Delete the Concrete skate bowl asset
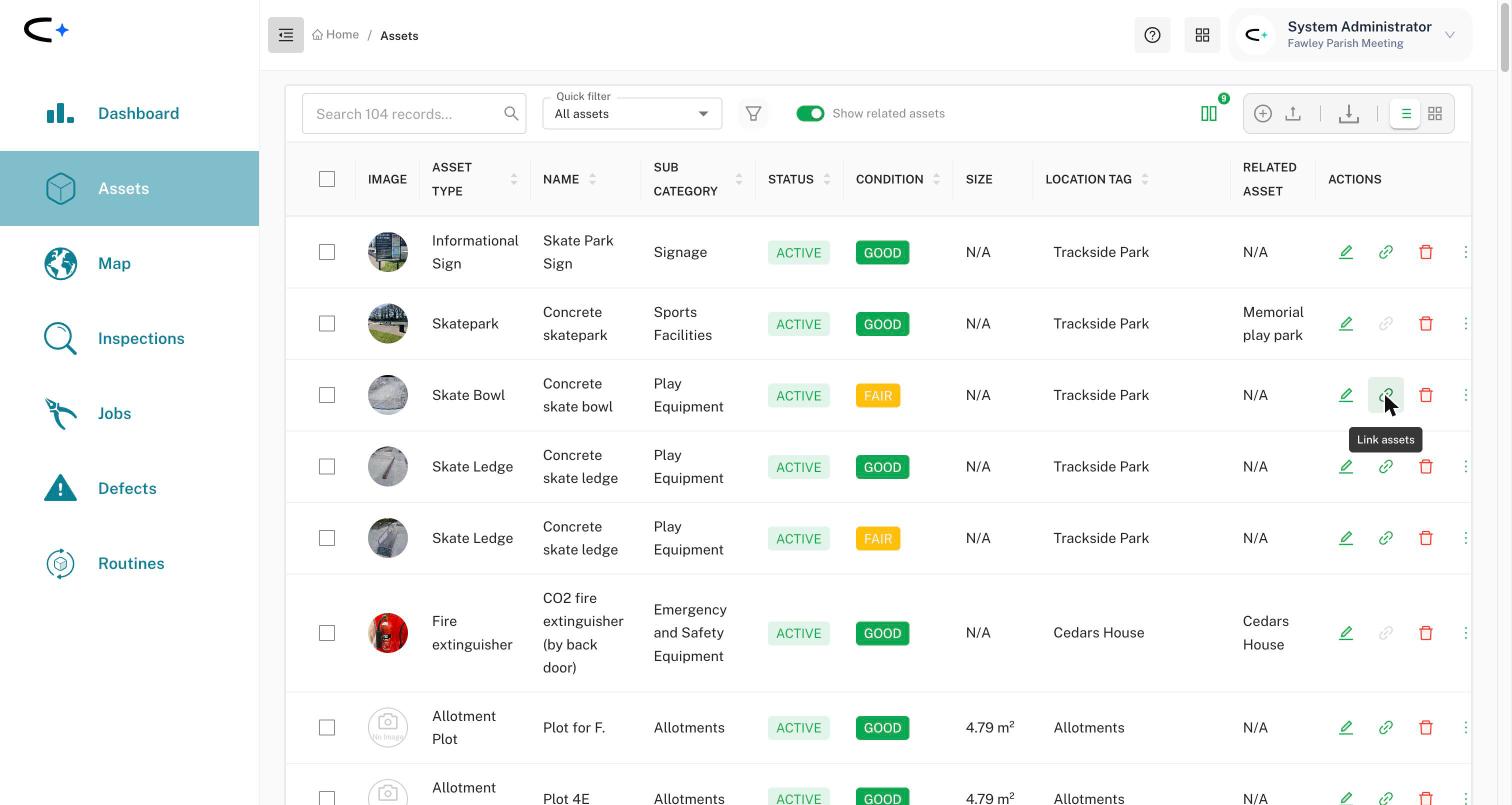 pyautogui.click(x=1426, y=395)
